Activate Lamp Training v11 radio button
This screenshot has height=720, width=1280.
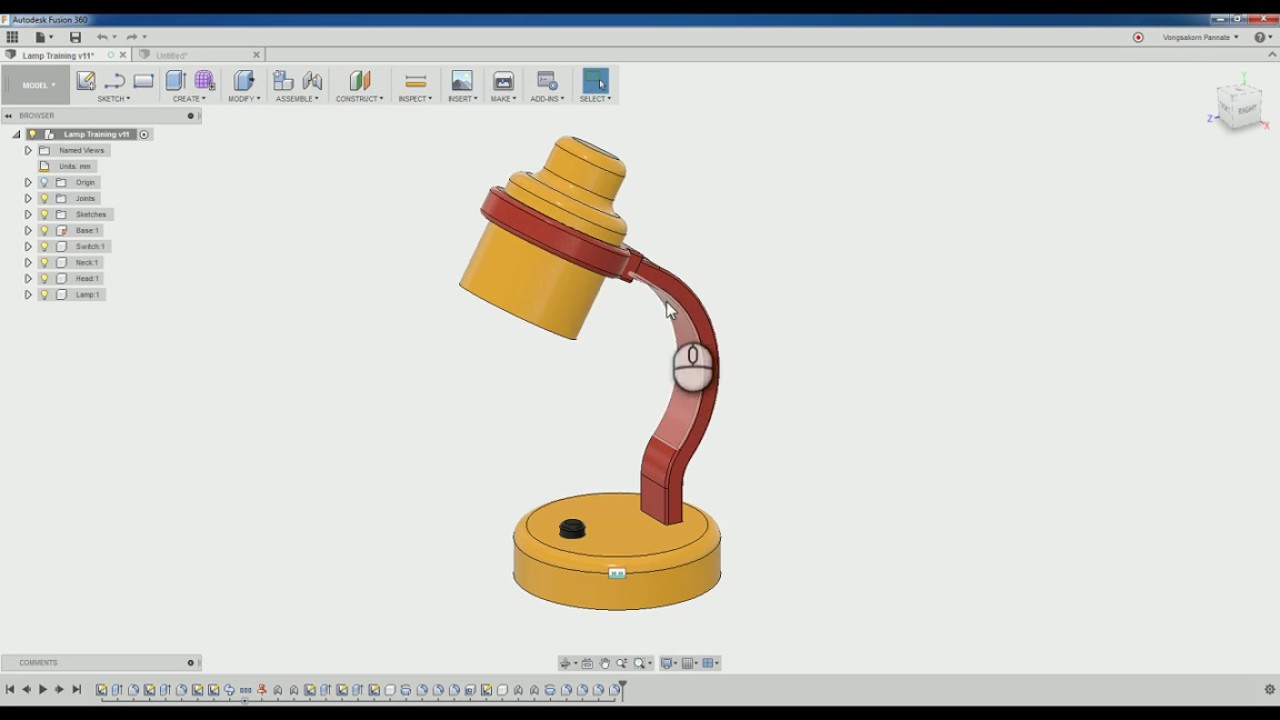click(x=144, y=134)
